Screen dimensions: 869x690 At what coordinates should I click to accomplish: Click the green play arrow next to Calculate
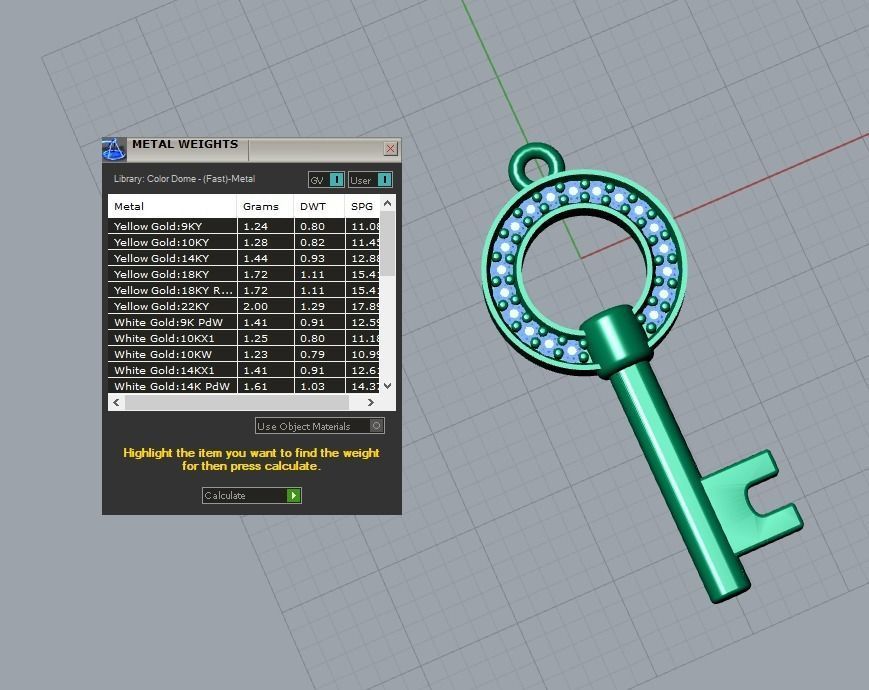point(294,495)
